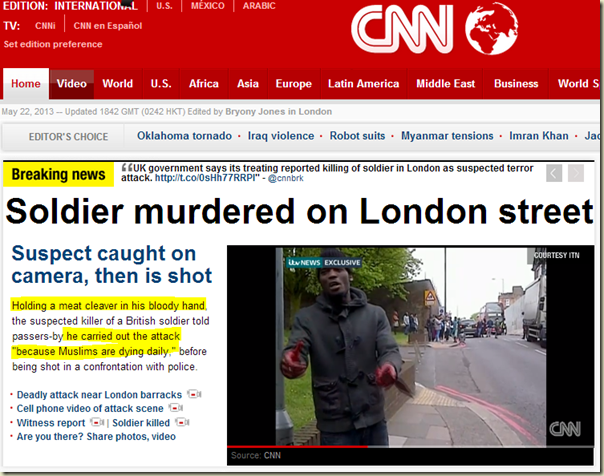This screenshot has width=604, height=476.
Task: Select the Latin America section
Action: click(363, 84)
